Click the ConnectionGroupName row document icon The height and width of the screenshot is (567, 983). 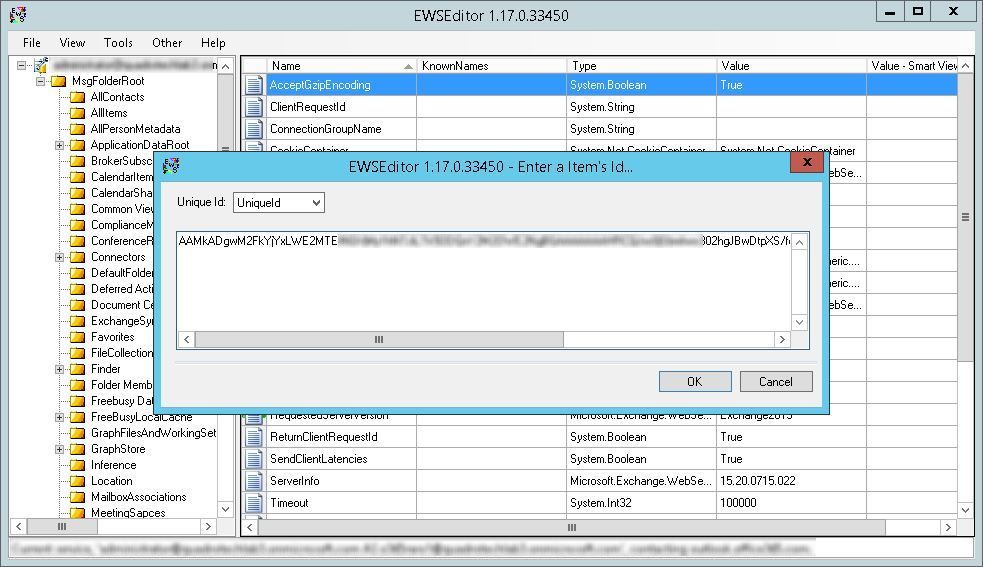(254, 129)
